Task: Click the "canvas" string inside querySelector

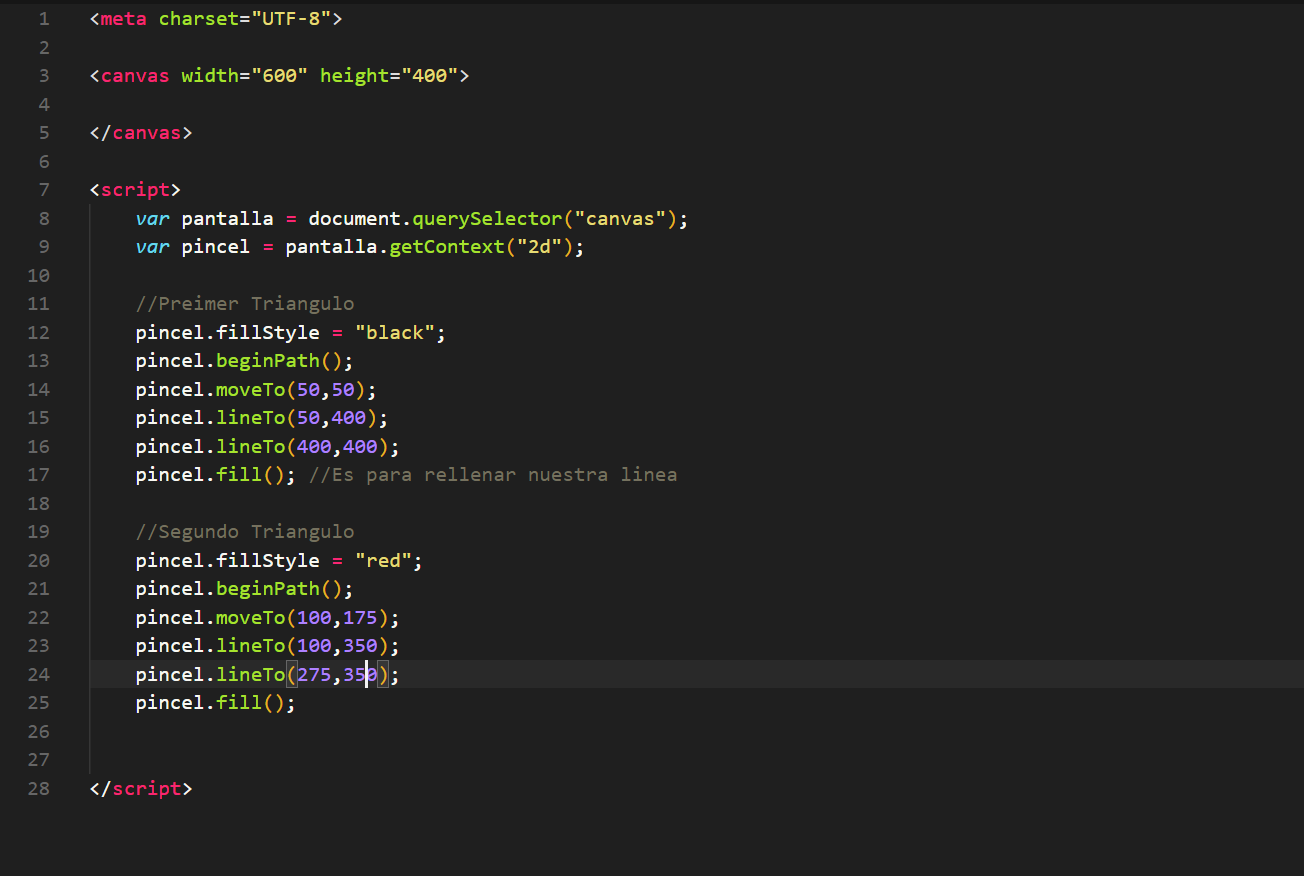Action: coord(620,218)
